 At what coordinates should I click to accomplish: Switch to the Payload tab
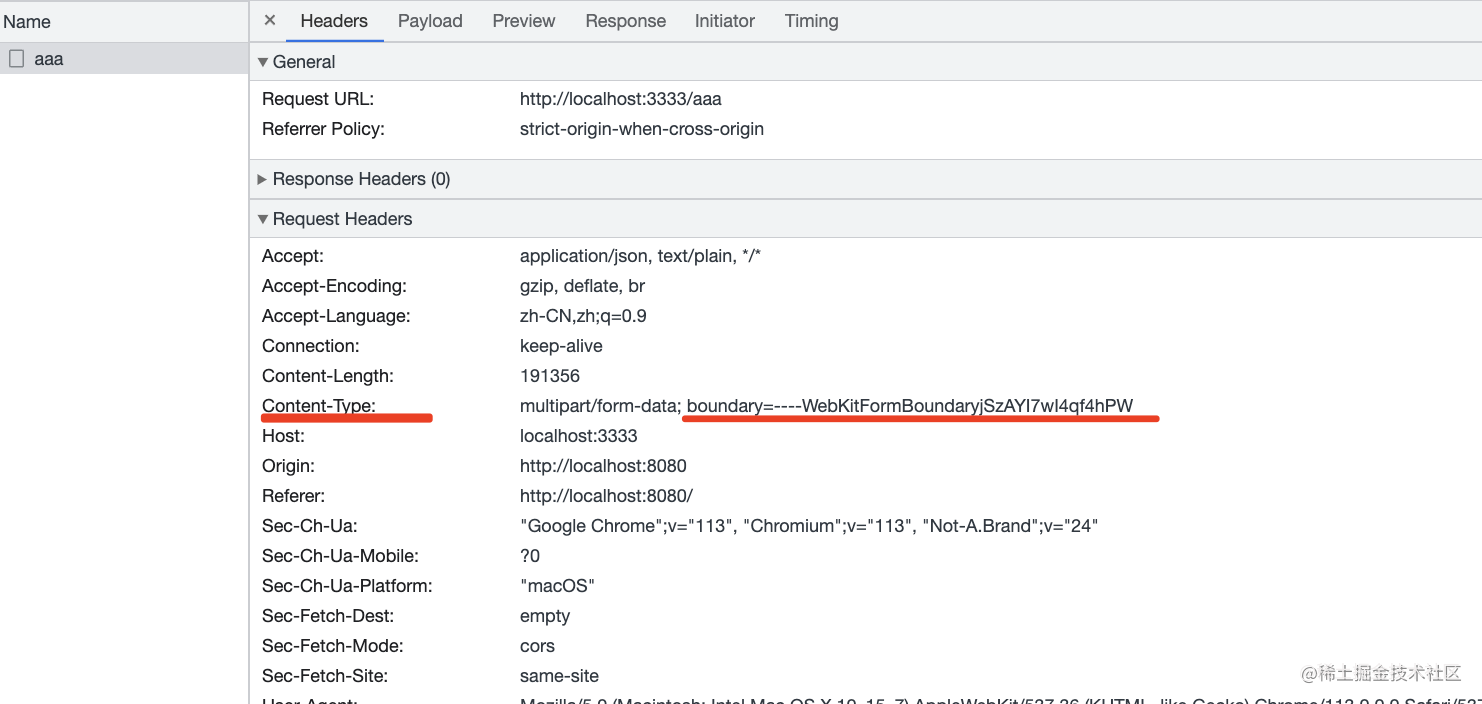pos(430,21)
